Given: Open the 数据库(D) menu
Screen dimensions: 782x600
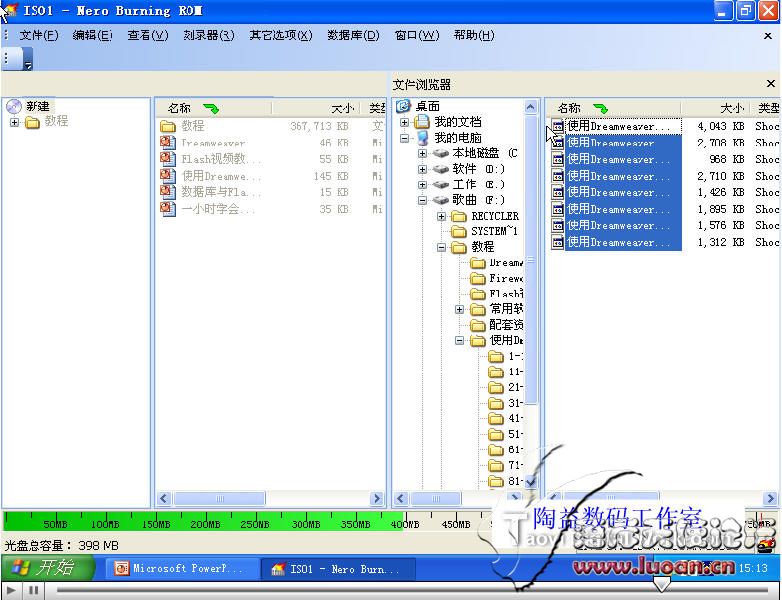Looking at the screenshot, I should point(353,35).
